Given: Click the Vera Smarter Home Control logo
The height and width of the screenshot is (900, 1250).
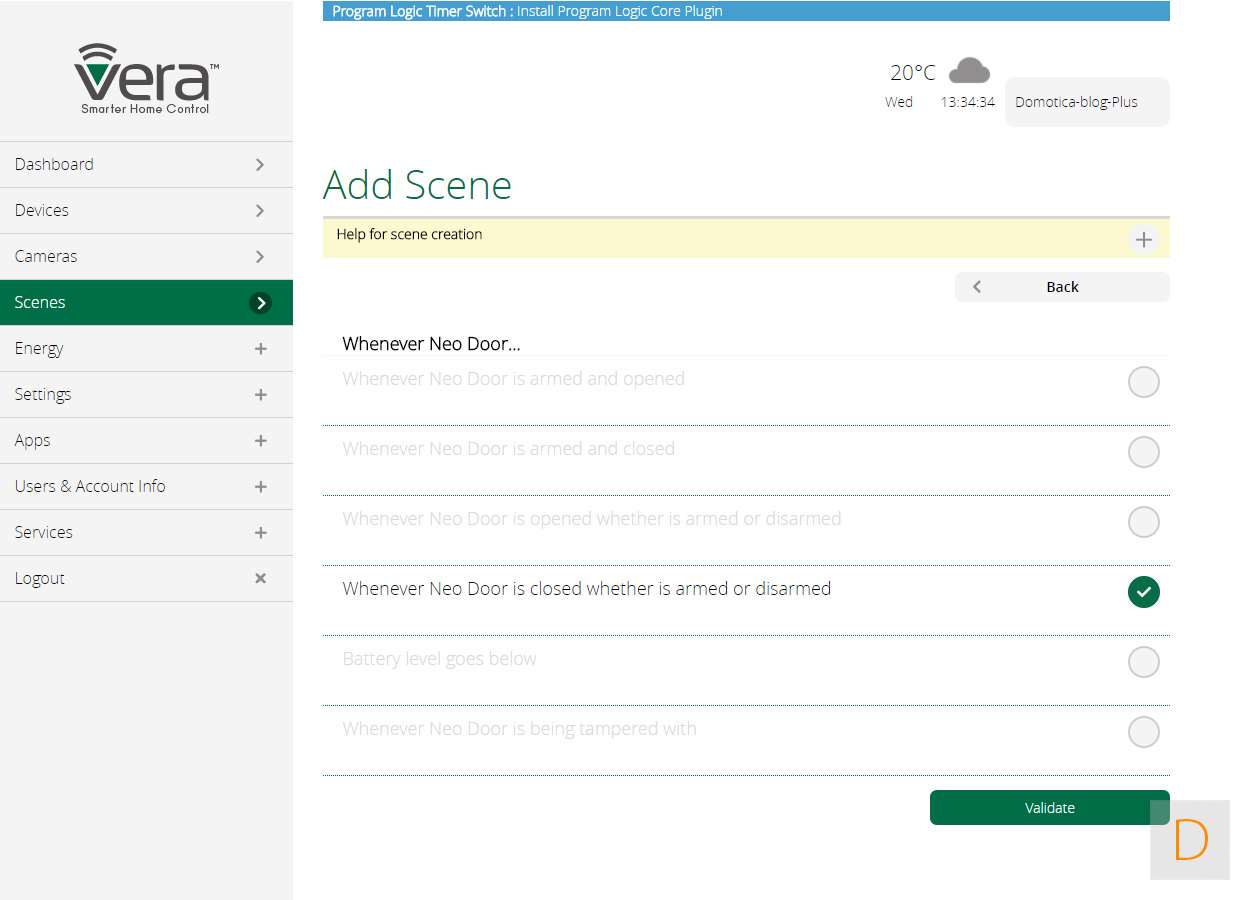Looking at the screenshot, I should (x=146, y=79).
